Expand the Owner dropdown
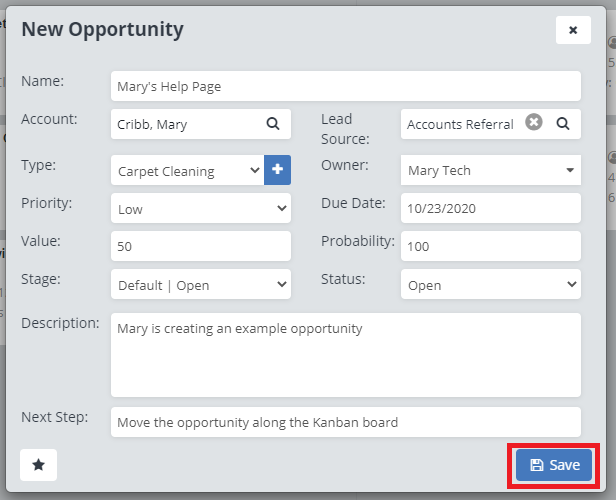 (490, 170)
